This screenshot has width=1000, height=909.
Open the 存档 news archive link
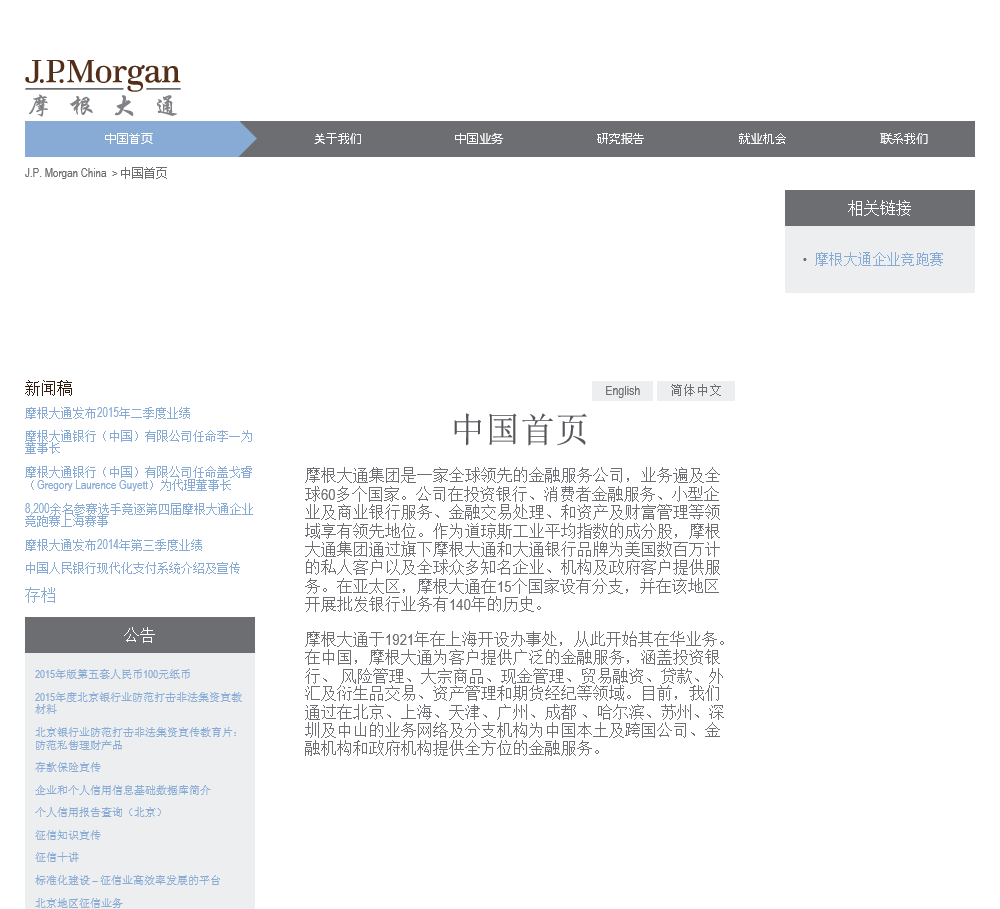pyautogui.click(x=40, y=596)
